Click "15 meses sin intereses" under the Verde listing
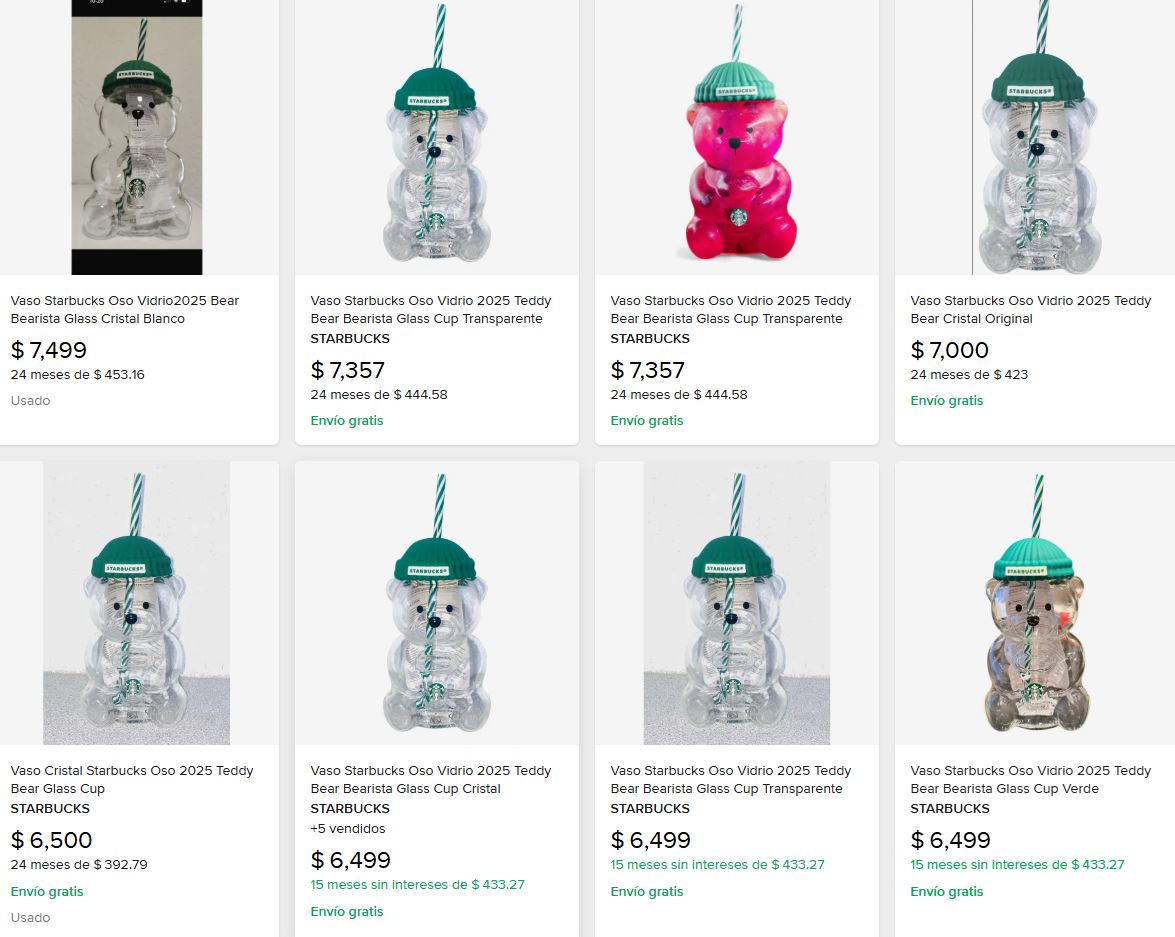Image resolution: width=1175 pixels, height=937 pixels. [1017, 864]
